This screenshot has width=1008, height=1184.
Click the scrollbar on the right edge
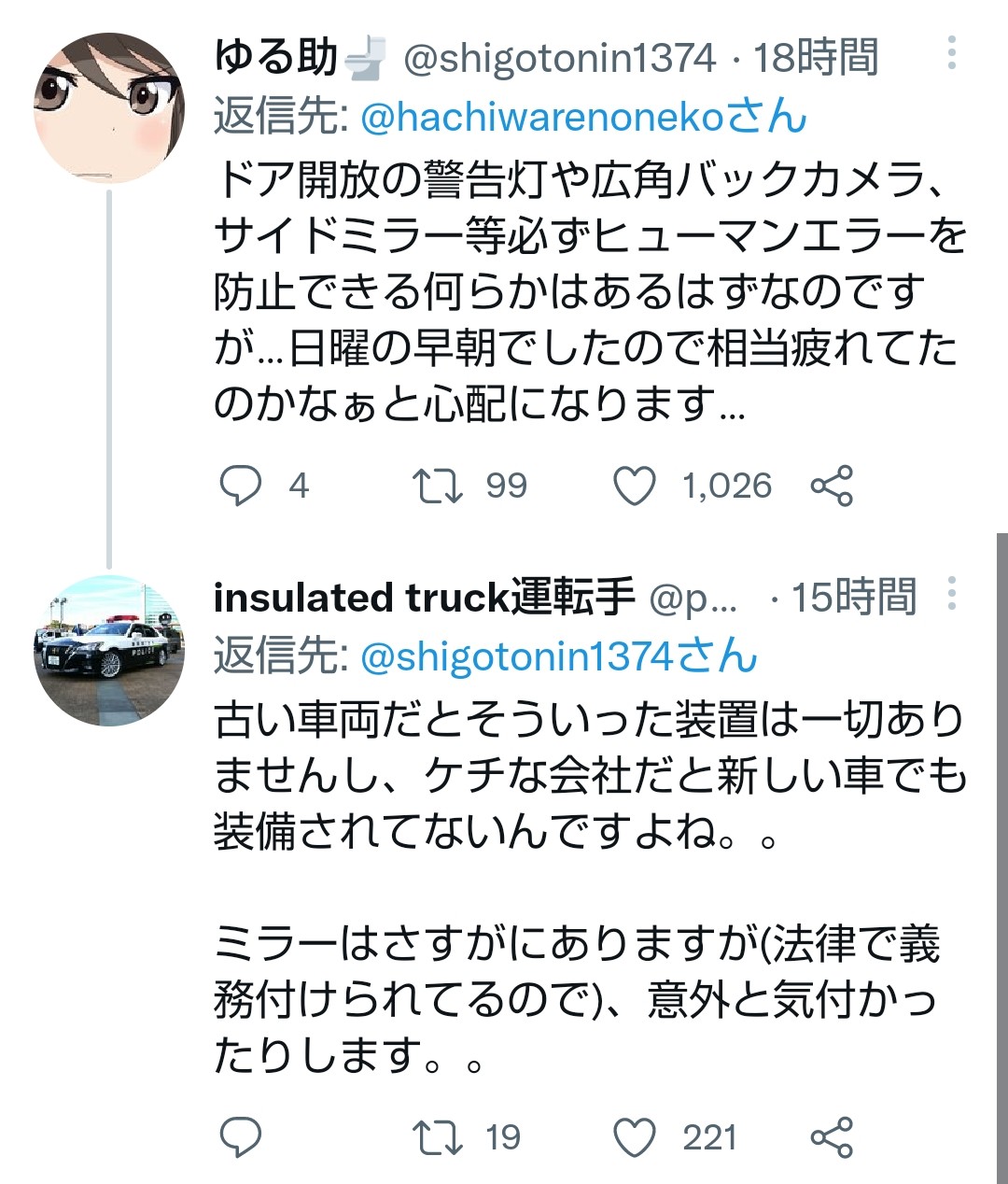pyautogui.click(x=1001, y=840)
